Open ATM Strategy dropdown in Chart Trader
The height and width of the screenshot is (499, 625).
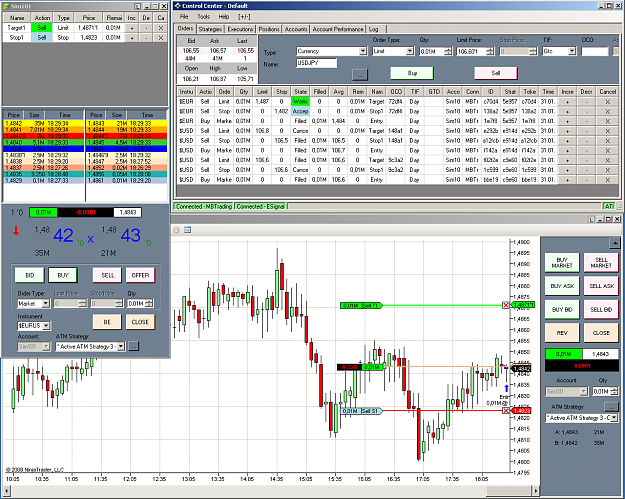pos(614,418)
